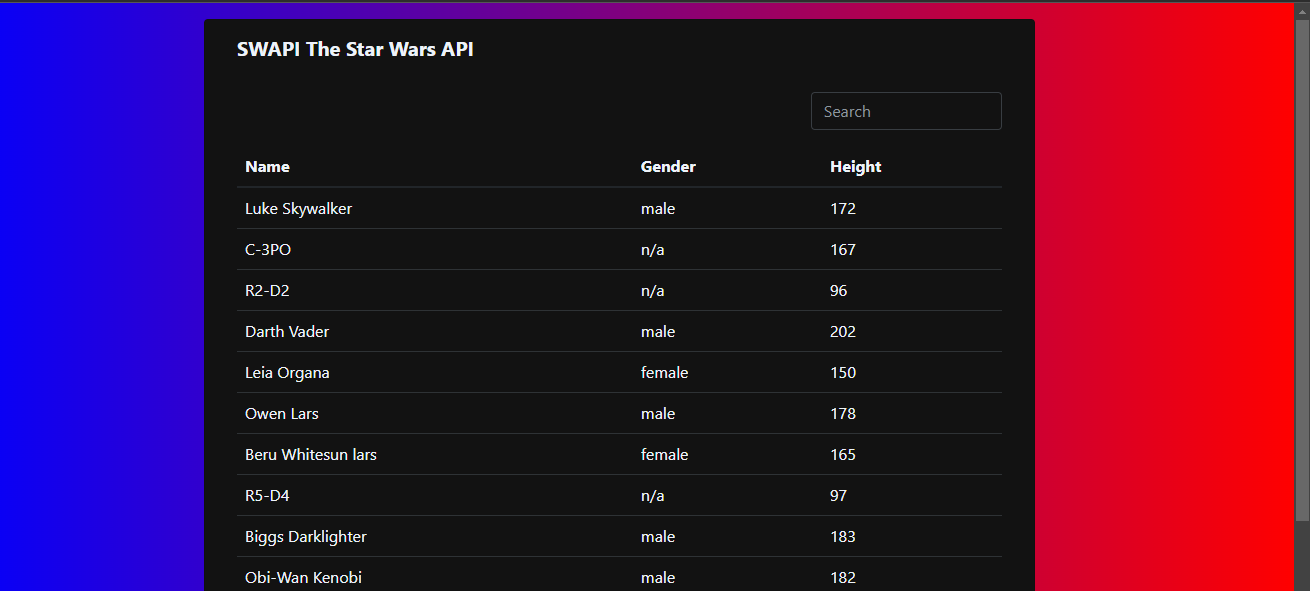Select the C-3PO name cell
1310x591 pixels.
268,250
